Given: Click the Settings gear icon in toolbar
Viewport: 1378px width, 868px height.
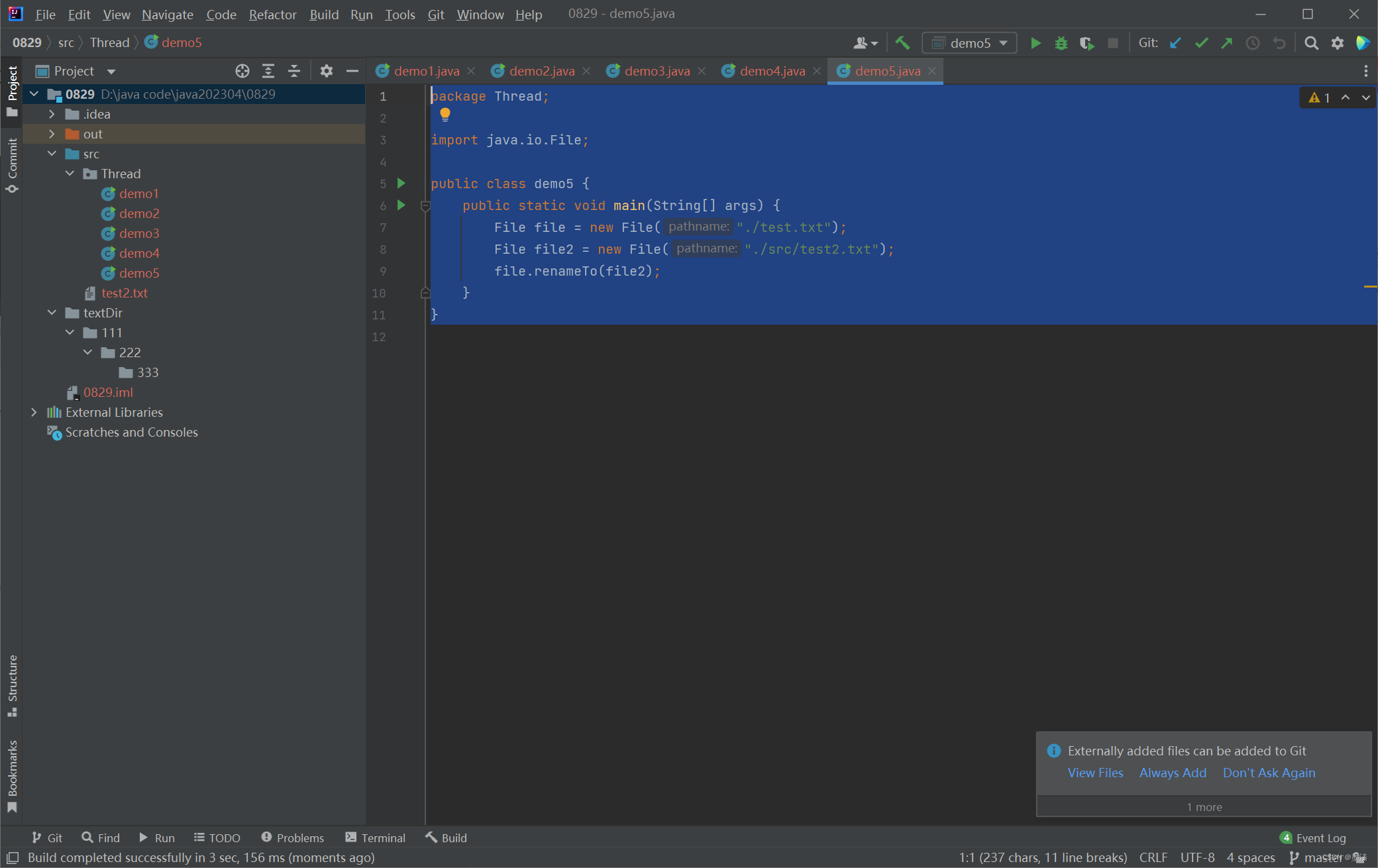Looking at the screenshot, I should [x=1337, y=43].
